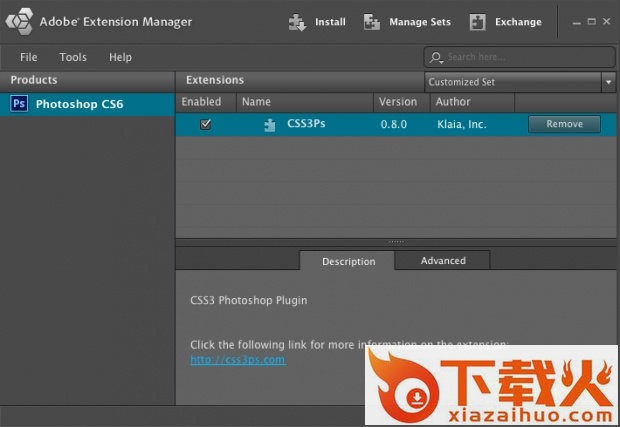Maximize the Extension Manager window
Image resolution: width=620 pixels, height=427 pixels.
592,21
